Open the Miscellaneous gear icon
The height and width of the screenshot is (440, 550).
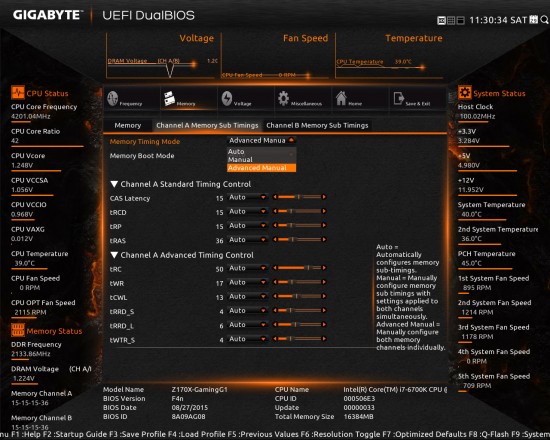(x=283, y=98)
